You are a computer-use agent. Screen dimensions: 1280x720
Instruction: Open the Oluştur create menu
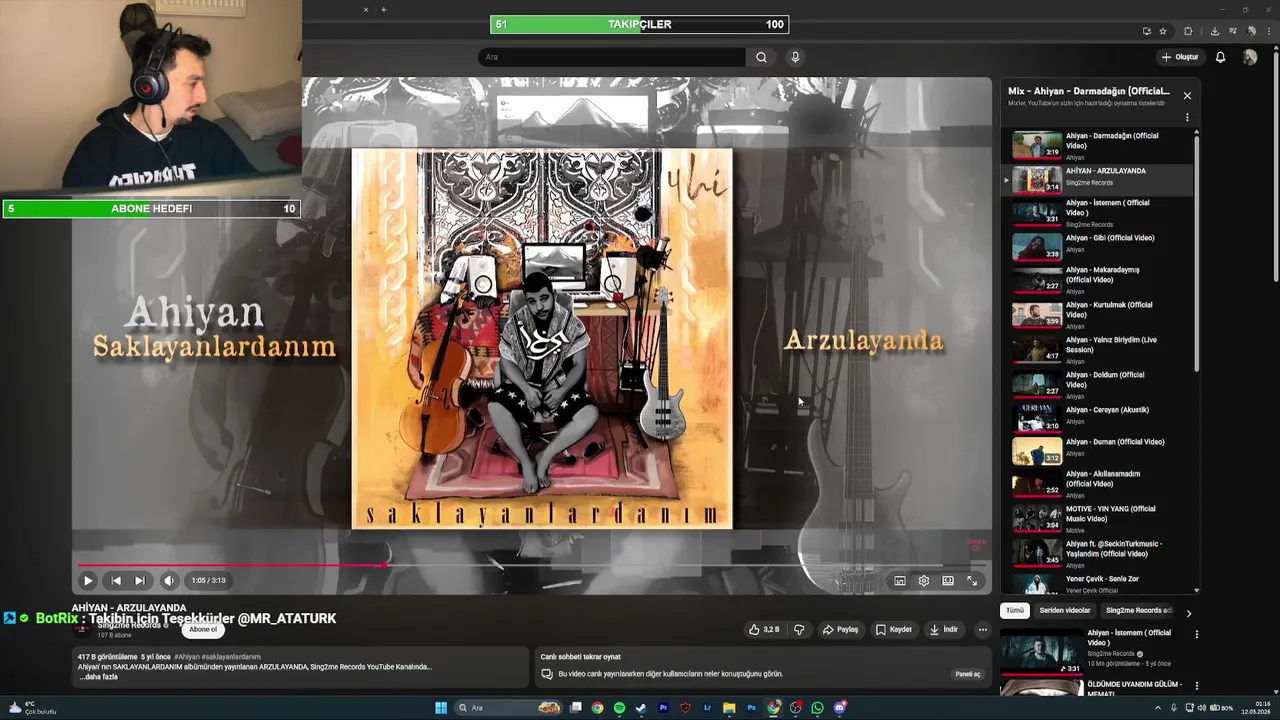click(x=1180, y=57)
